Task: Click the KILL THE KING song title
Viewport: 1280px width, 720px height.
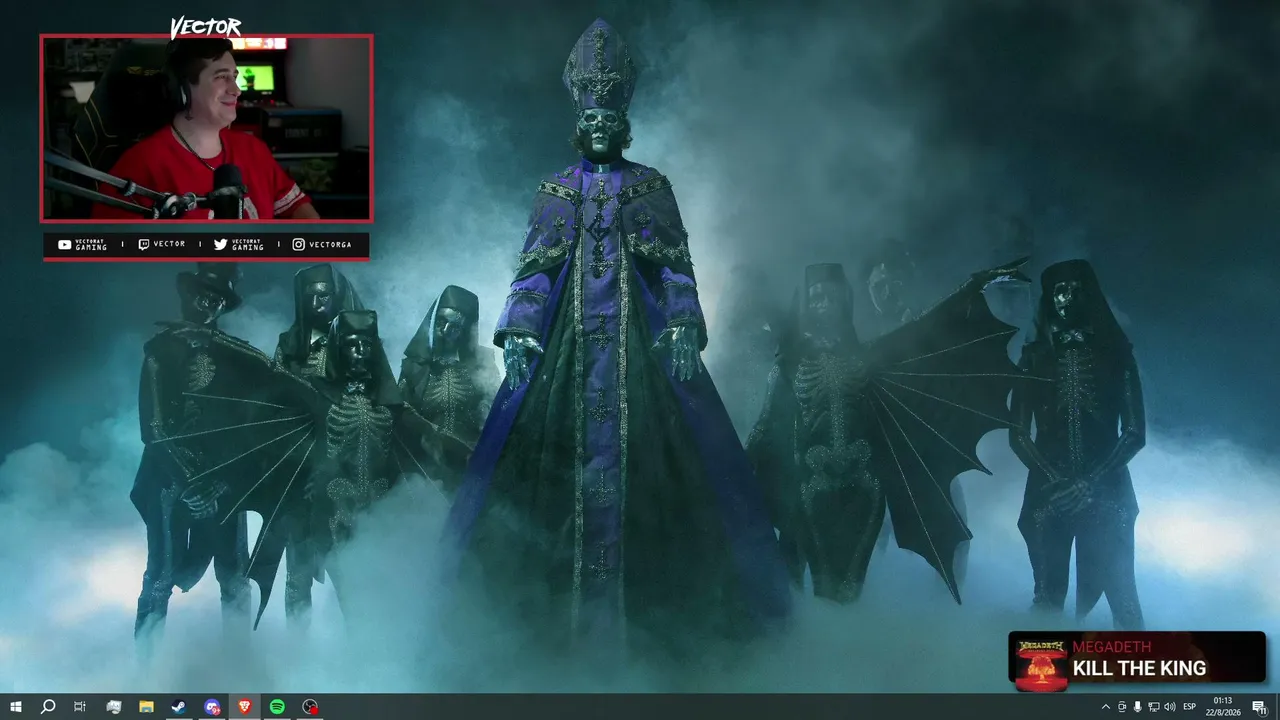Action: click(x=1139, y=668)
